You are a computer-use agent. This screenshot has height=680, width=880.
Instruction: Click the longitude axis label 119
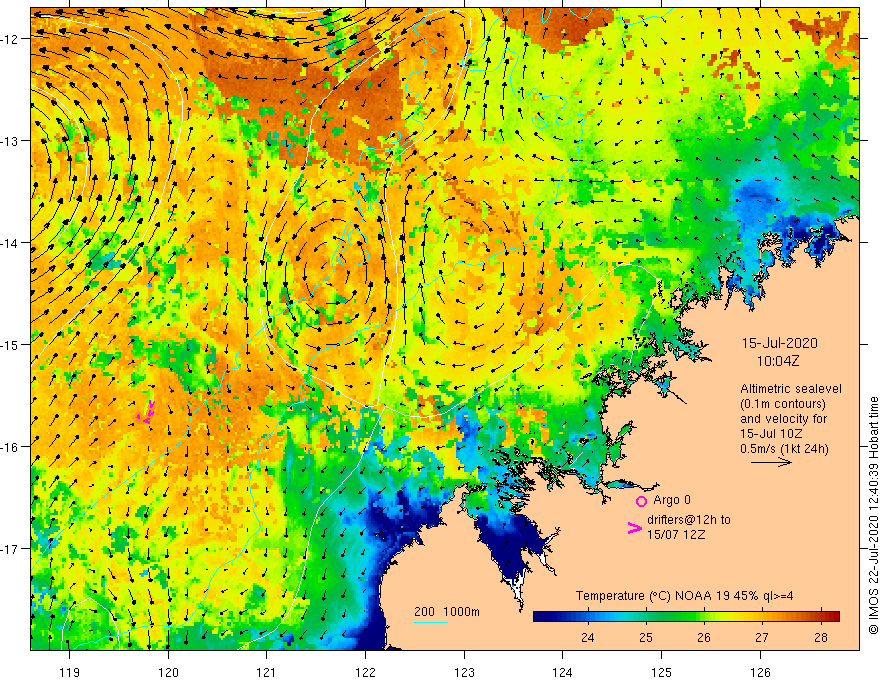[x=70, y=672]
